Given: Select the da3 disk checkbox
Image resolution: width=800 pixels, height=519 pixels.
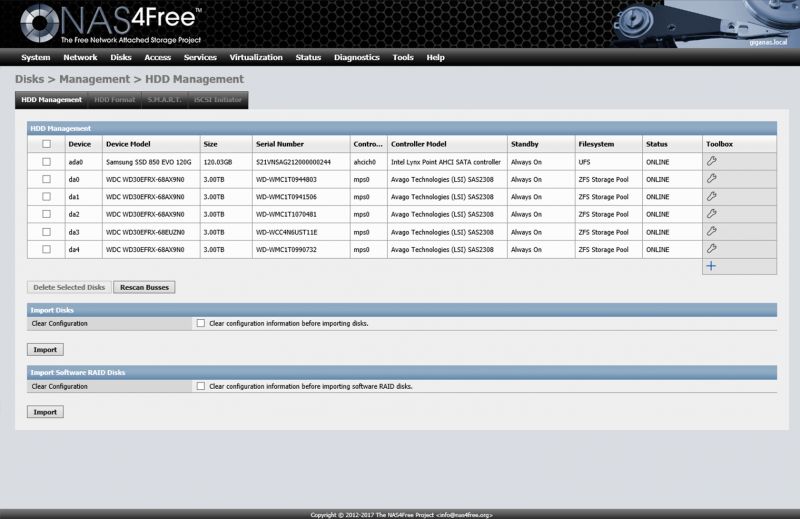Looking at the screenshot, I should (x=46, y=232).
